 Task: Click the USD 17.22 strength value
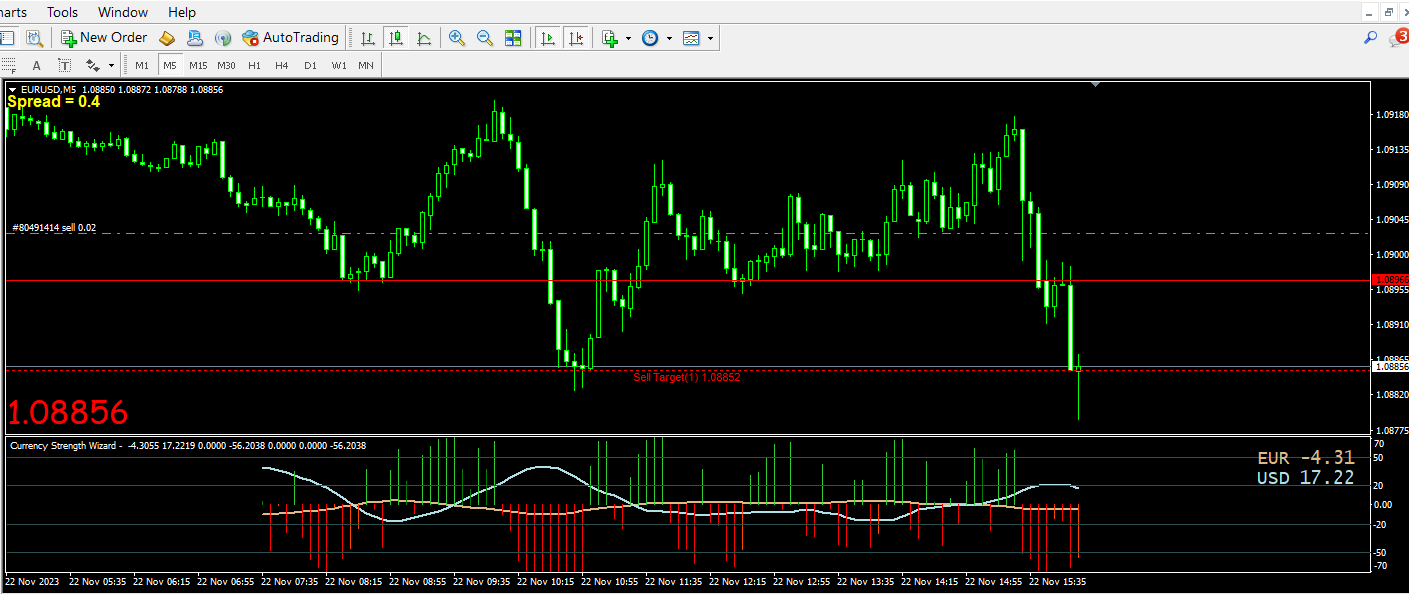(x=1305, y=478)
